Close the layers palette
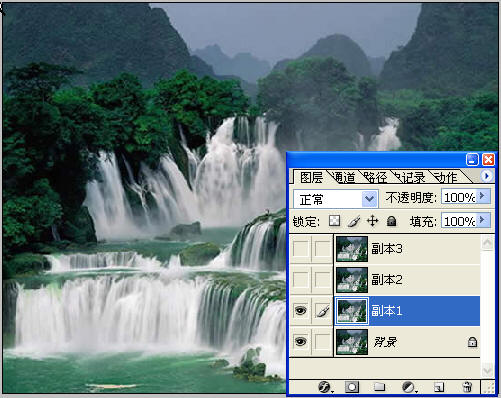Viewport: 501px width, 398px height. [x=488, y=160]
